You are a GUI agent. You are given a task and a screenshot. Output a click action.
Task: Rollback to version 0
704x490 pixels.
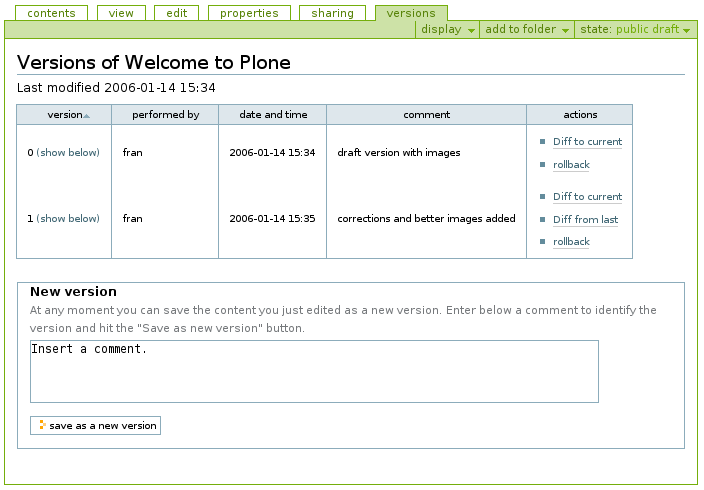pyautogui.click(x=571, y=165)
